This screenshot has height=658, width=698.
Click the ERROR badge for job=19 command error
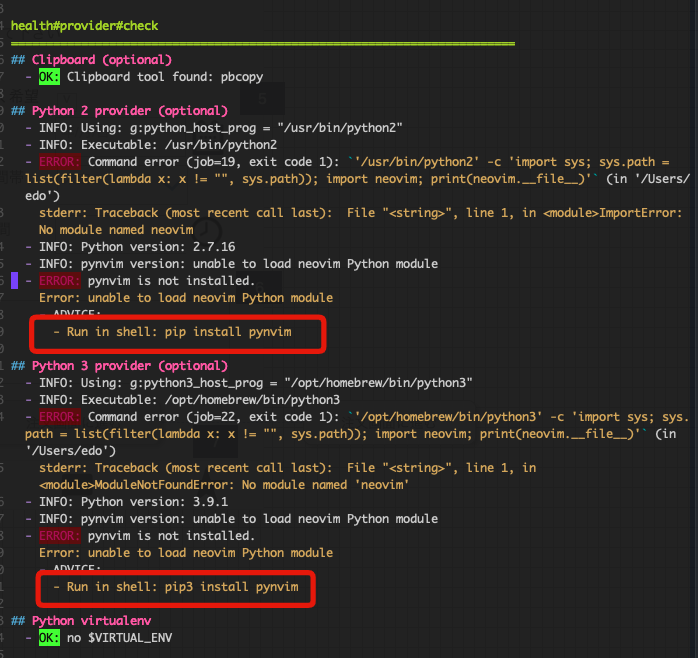60,162
